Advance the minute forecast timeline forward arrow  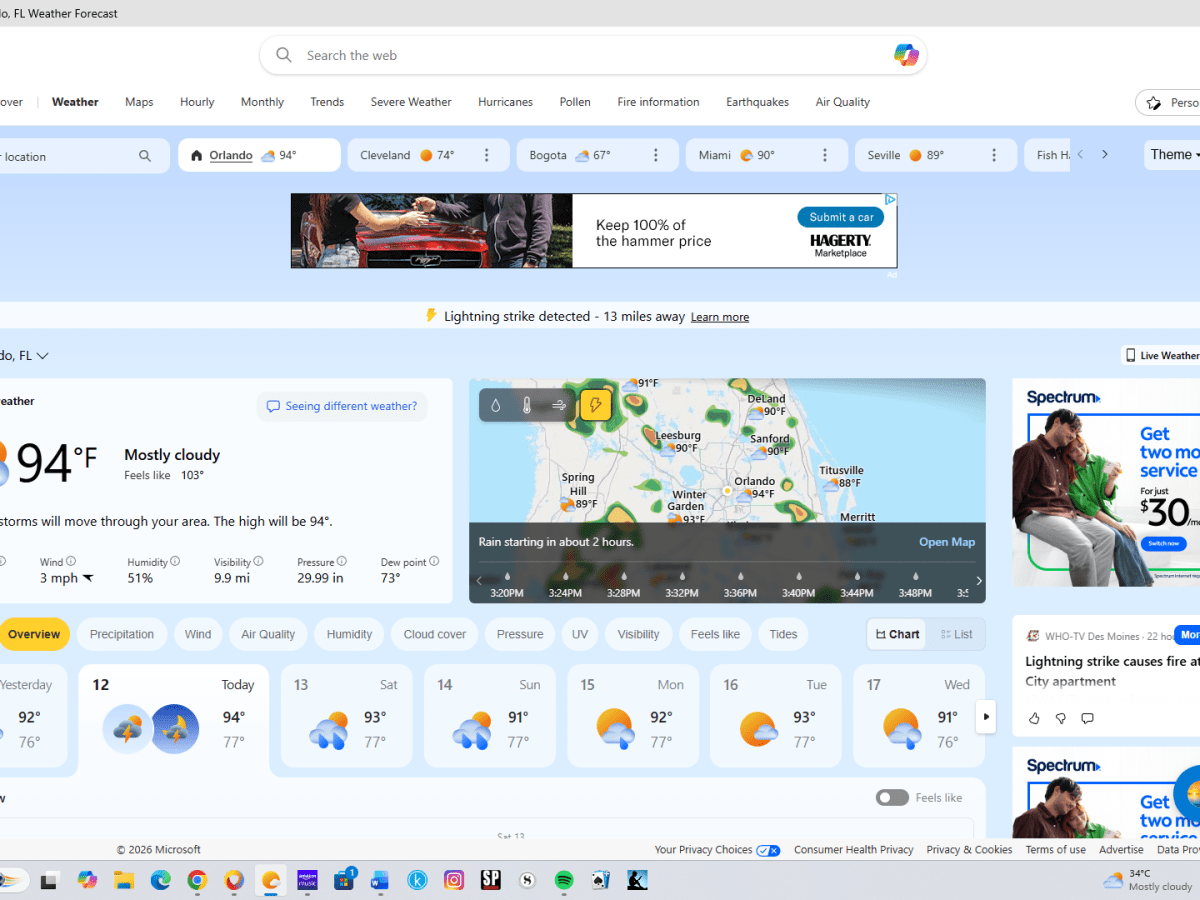tap(978, 581)
